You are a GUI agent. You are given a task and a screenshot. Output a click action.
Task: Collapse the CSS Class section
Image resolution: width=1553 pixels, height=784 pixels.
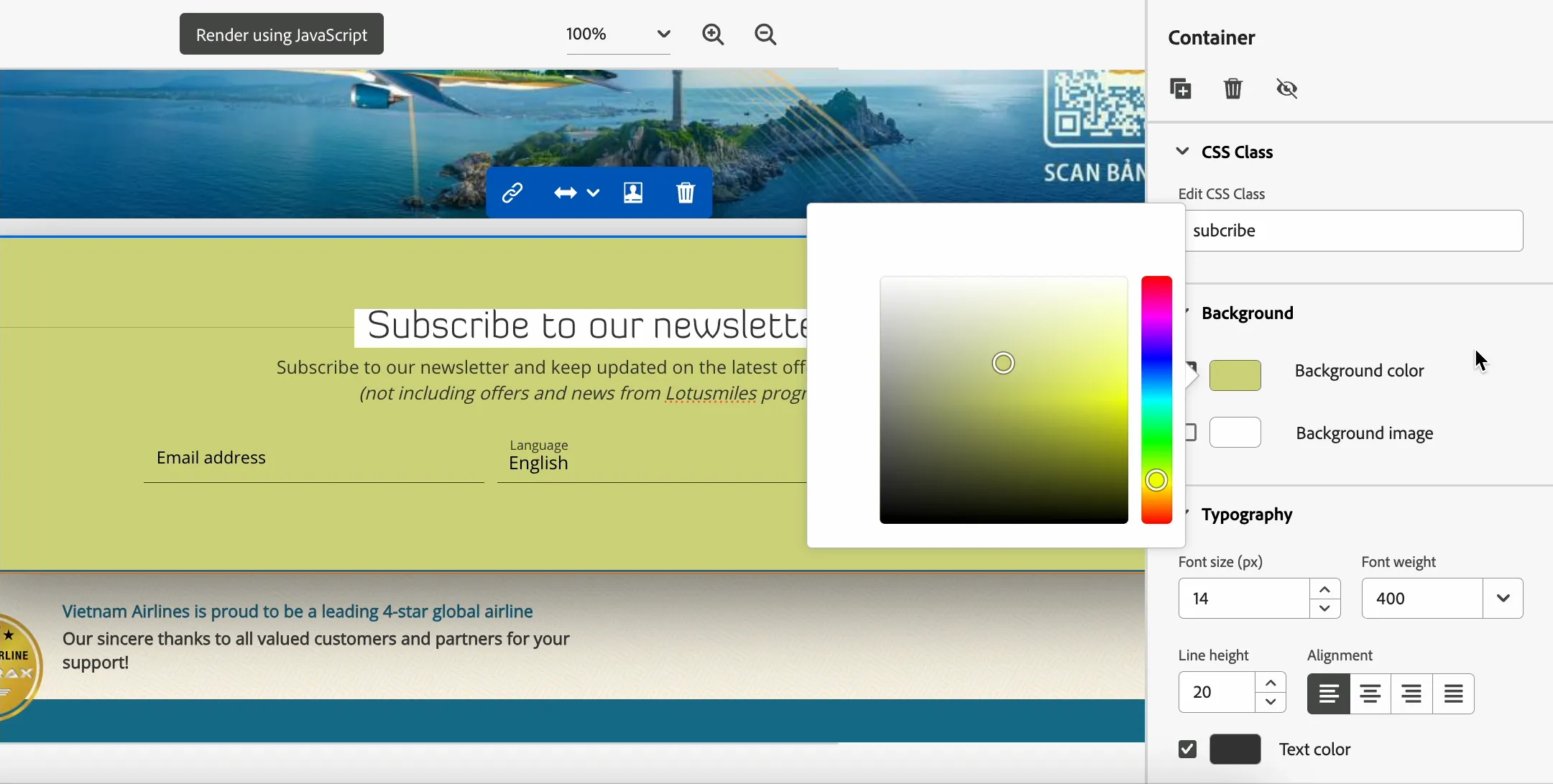click(x=1182, y=151)
